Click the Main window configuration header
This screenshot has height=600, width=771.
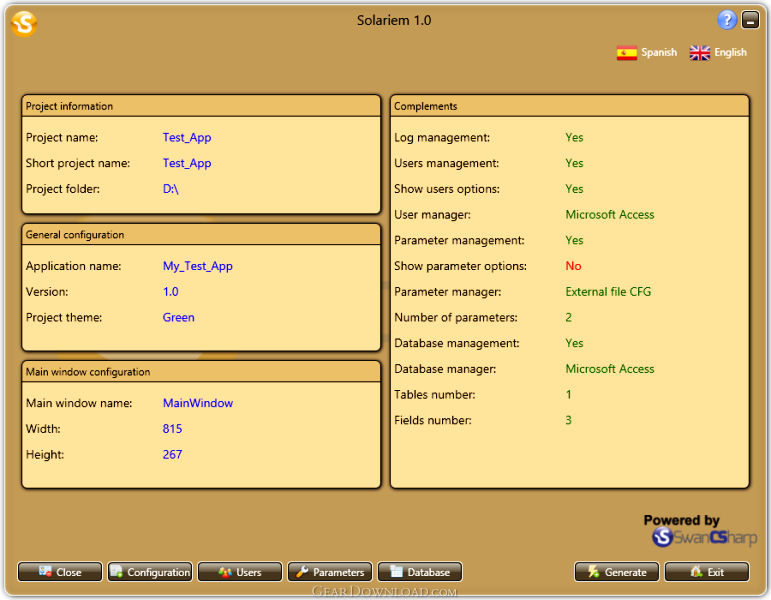tap(201, 372)
